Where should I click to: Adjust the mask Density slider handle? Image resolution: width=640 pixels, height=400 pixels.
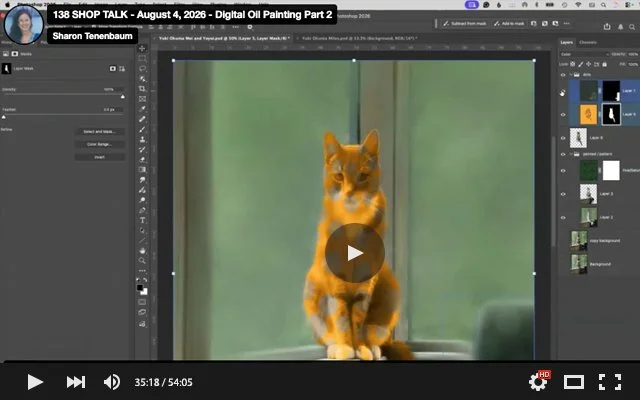pyautogui.click(x=122, y=97)
